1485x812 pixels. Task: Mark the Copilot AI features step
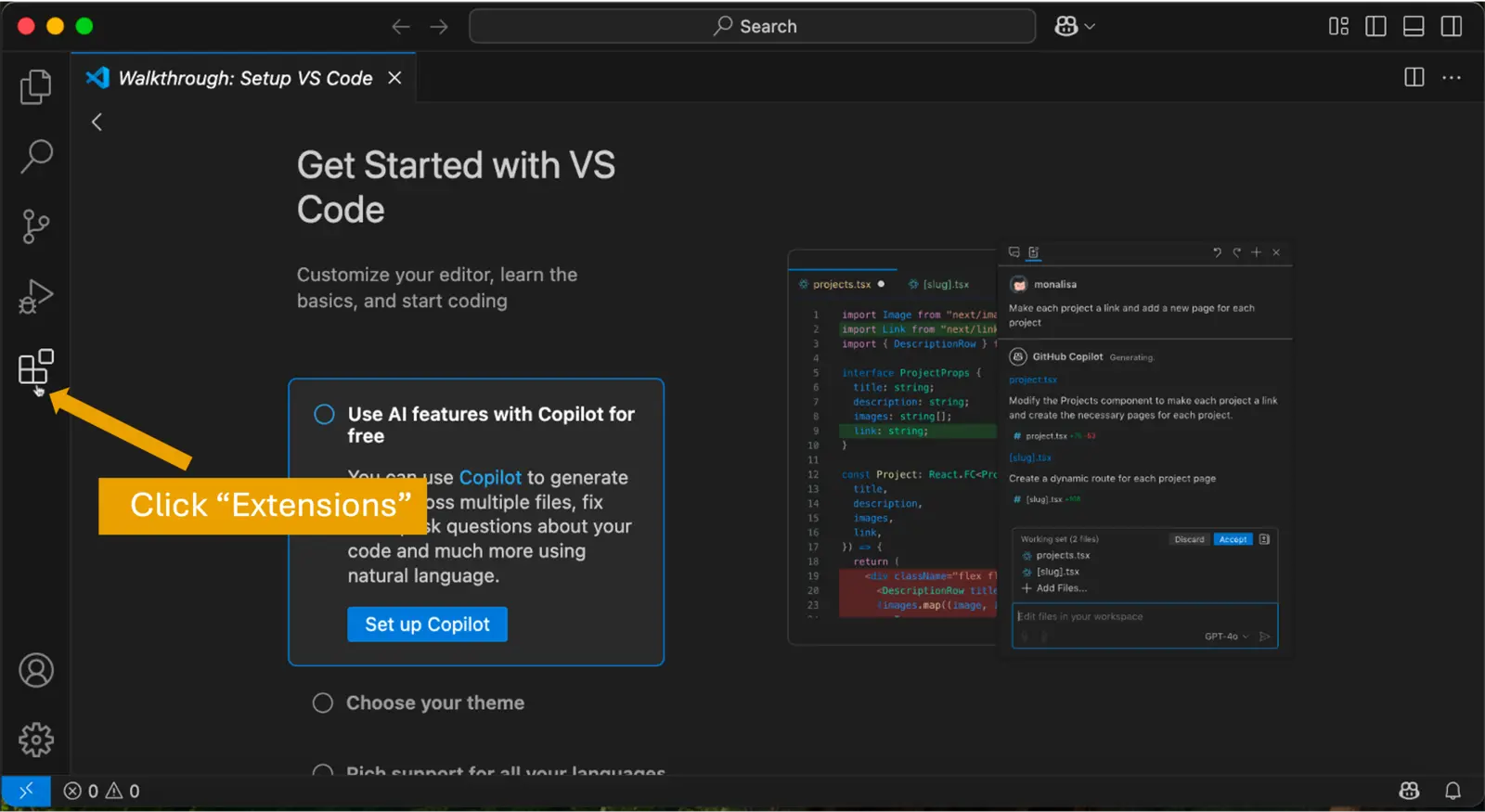point(324,414)
